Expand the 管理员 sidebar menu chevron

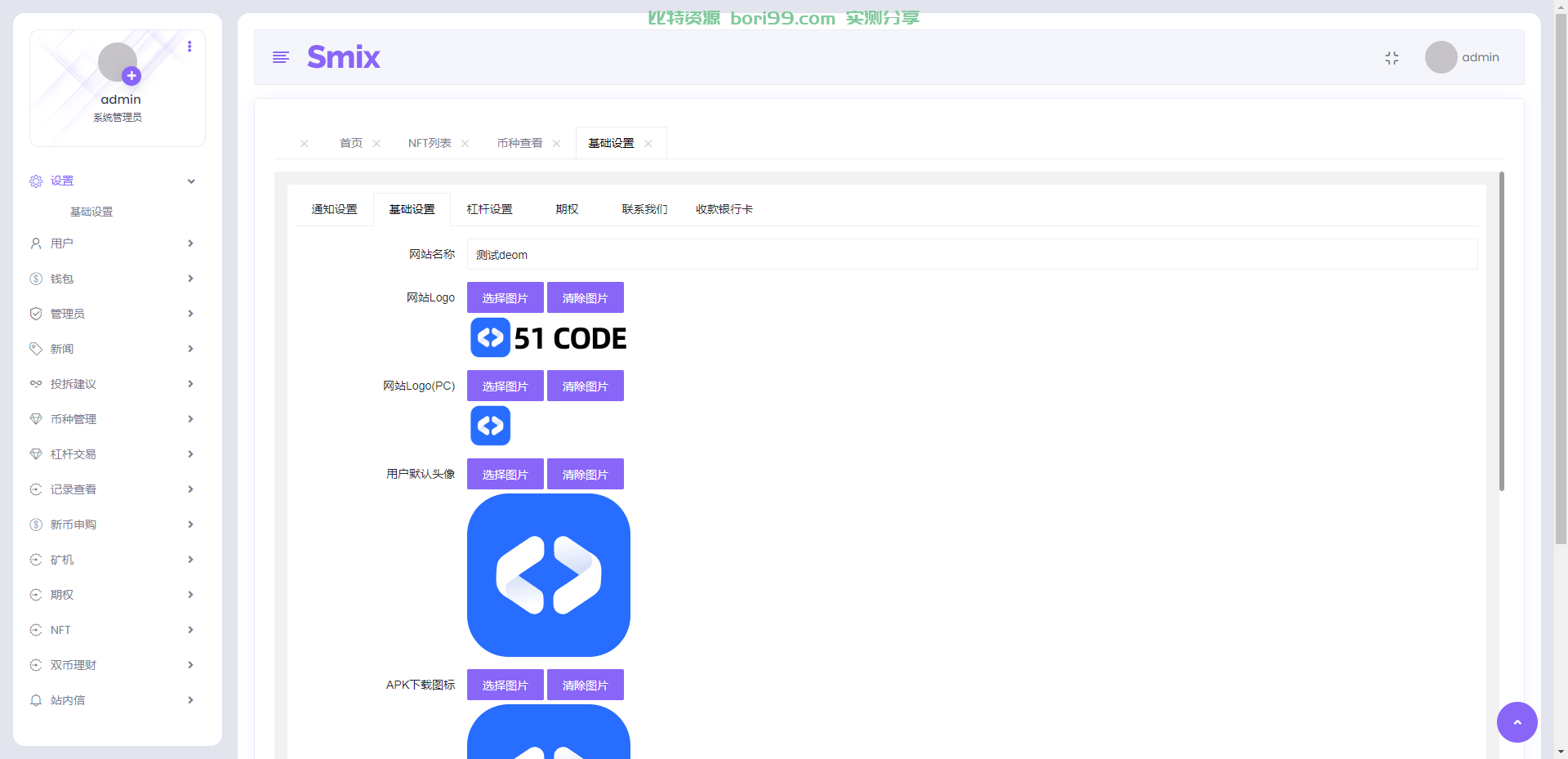(190, 314)
